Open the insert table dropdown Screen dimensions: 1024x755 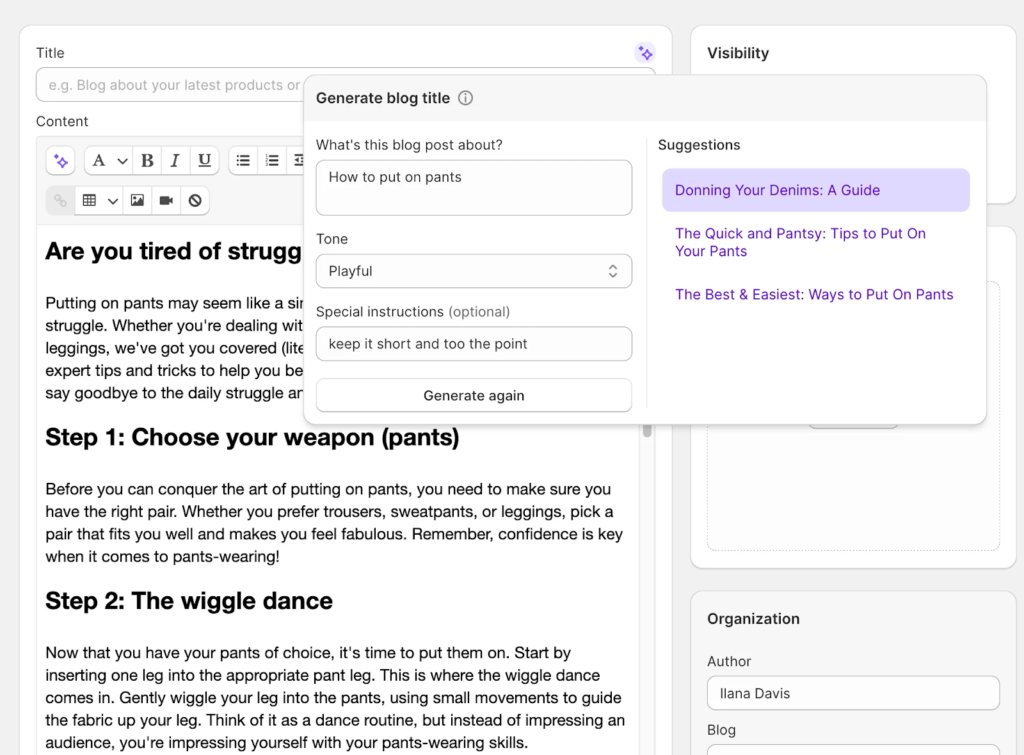pyautogui.click(x=100, y=200)
